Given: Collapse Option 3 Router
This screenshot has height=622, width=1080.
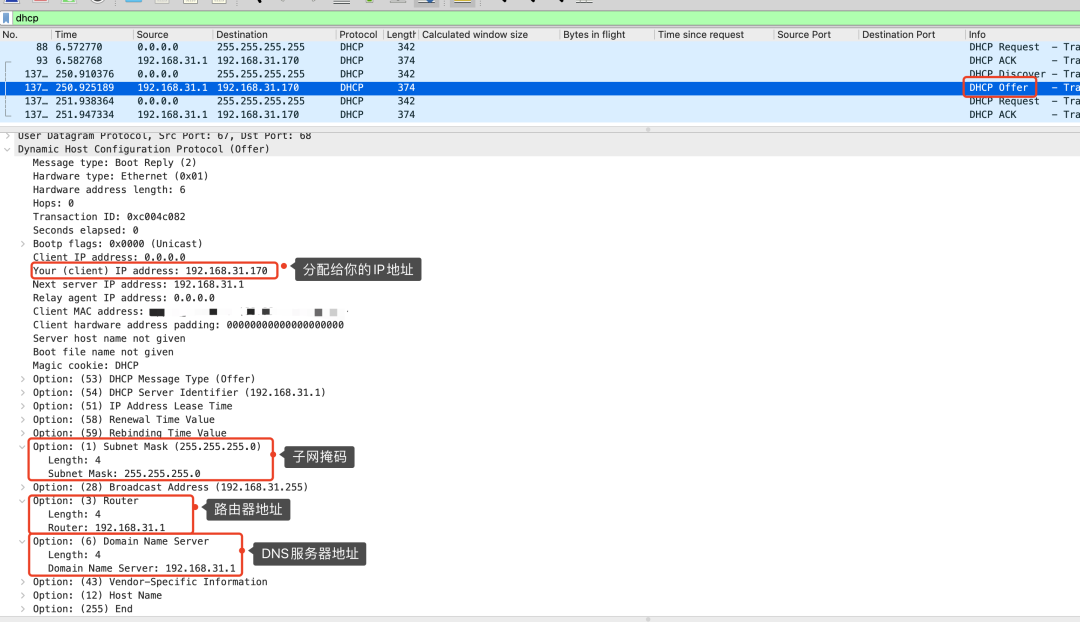Looking at the screenshot, I should click(23, 501).
